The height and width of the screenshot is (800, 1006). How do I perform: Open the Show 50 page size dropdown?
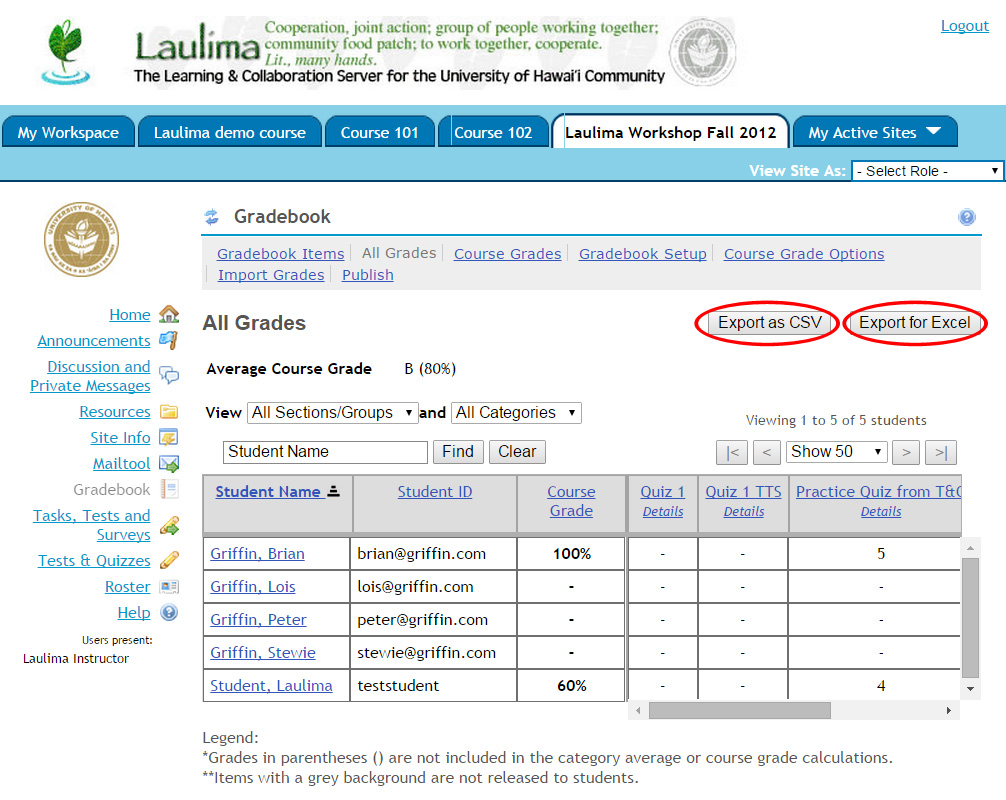[836, 452]
